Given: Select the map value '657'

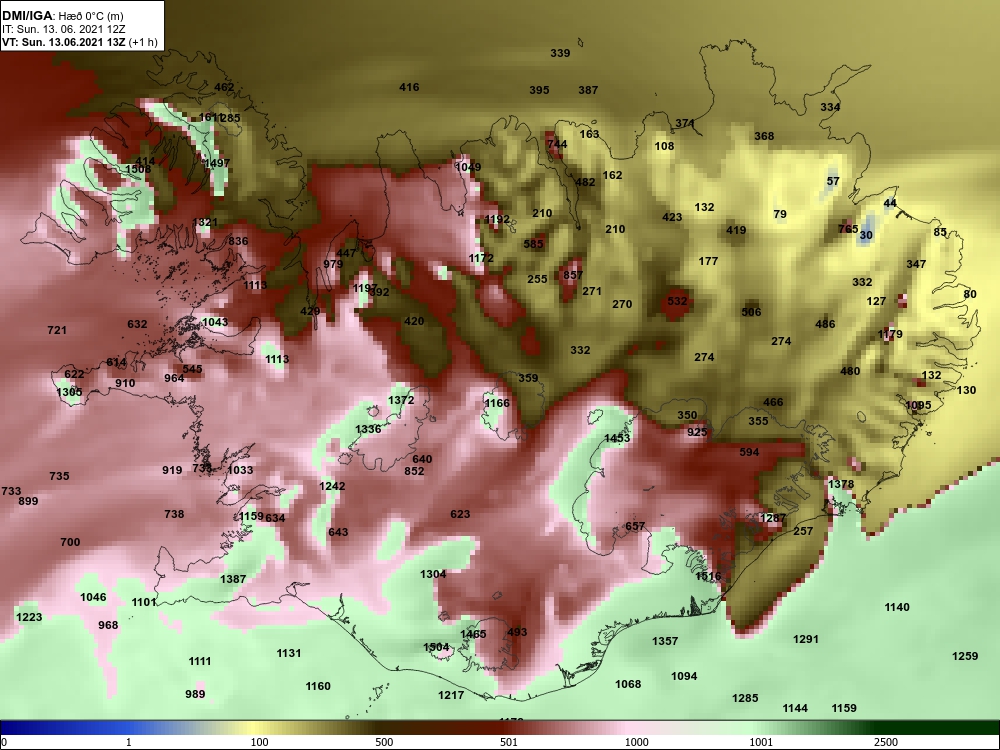Looking at the screenshot, I should coord(635,526).
